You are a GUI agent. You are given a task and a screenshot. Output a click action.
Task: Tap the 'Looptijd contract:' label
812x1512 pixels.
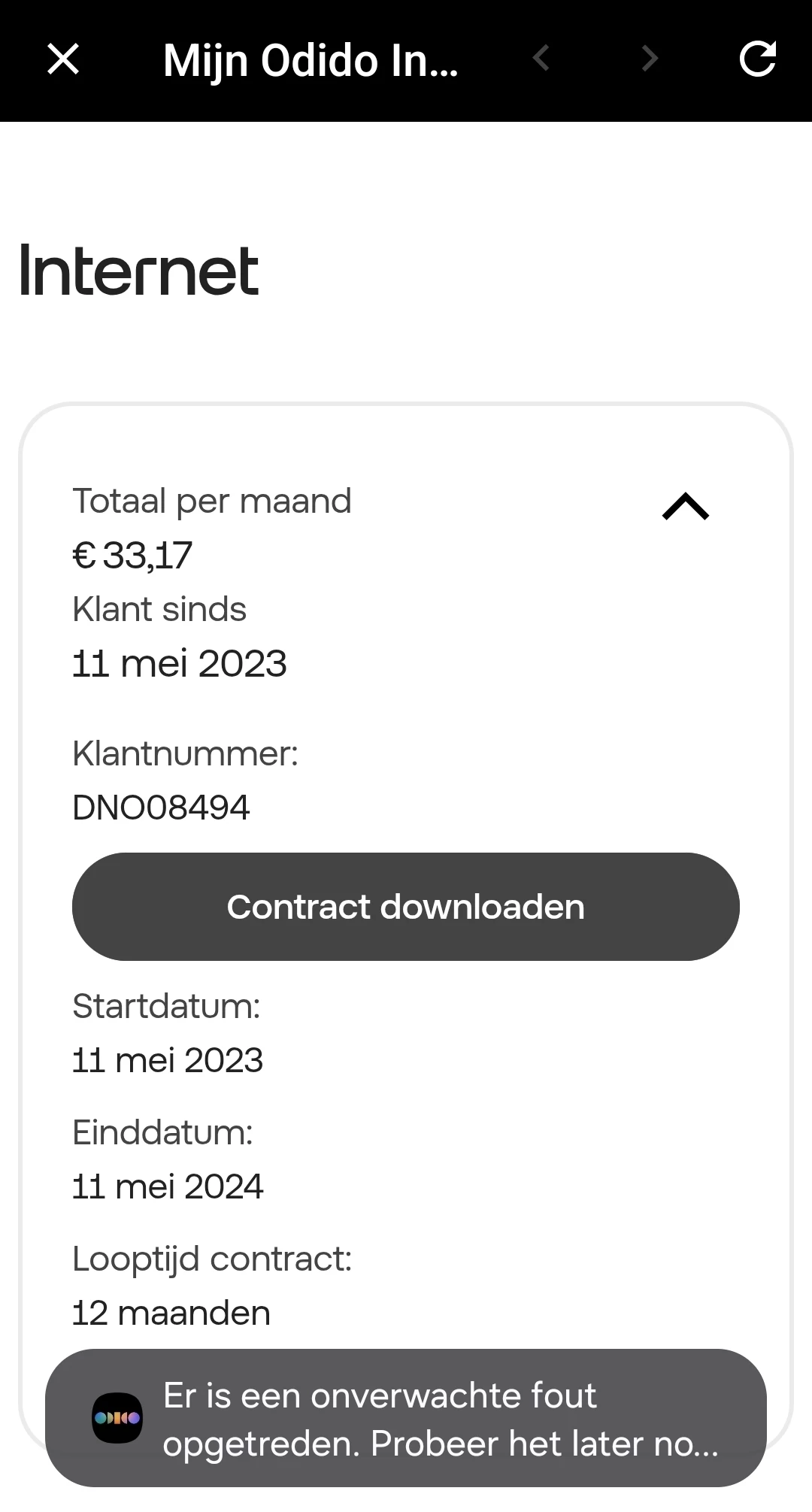tap(212, 1259)
